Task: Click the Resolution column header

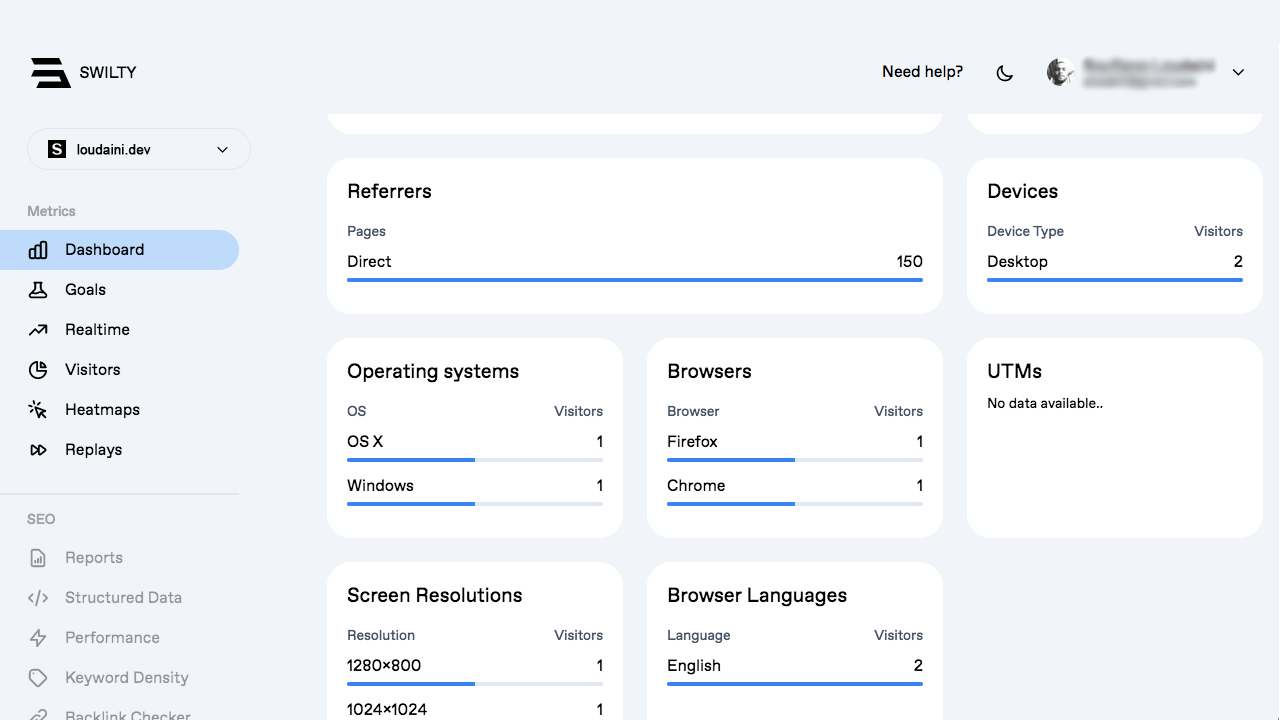Action: click(x=381, y=635)
